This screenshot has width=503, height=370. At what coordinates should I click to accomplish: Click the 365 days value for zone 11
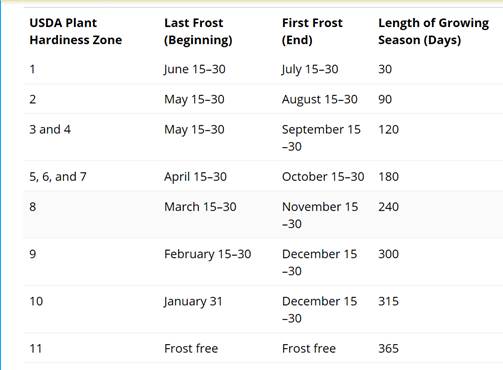(x=388, y=349)
